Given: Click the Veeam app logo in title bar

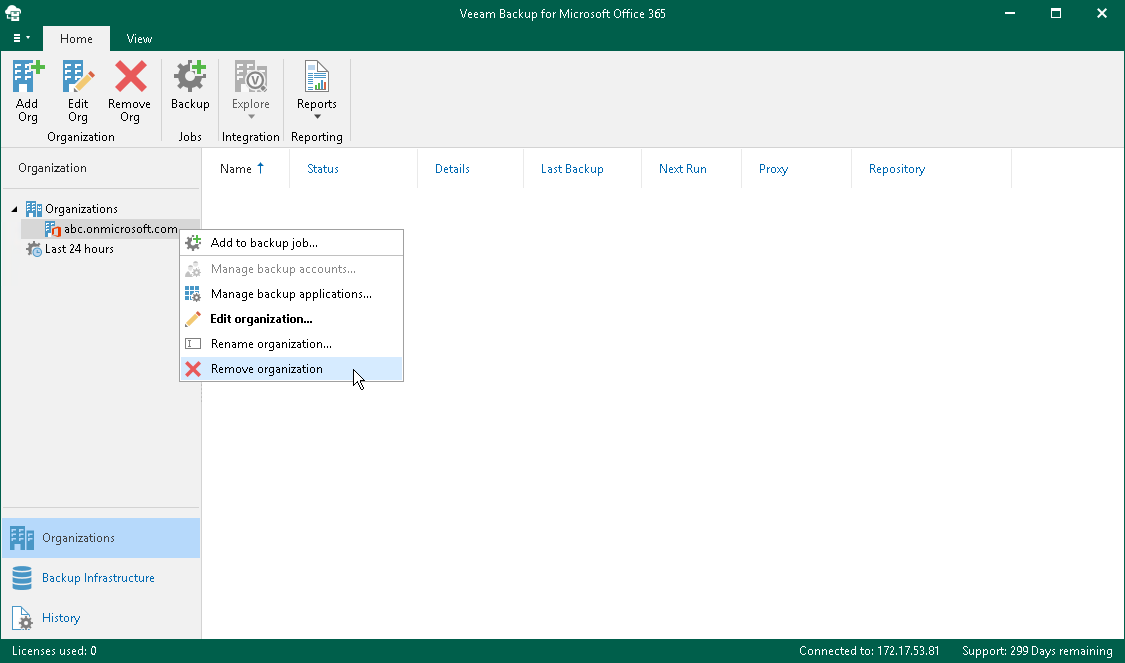Looking at the screenshot, I should pos(13,13).
